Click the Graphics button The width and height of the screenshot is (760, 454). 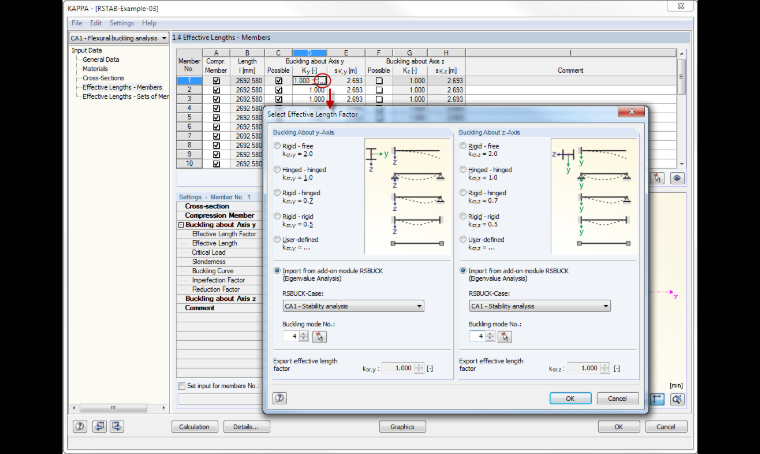(402, 427)
